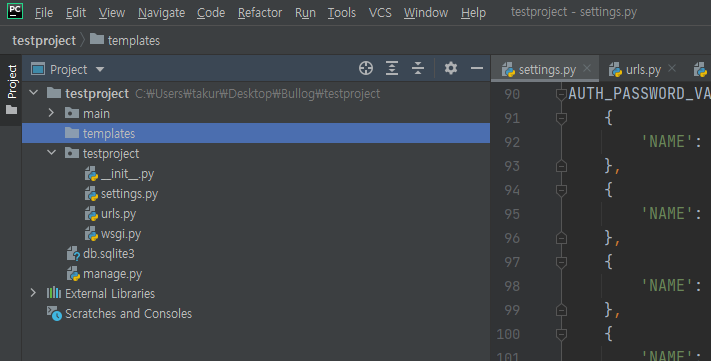The image size is (711, 361).
Task: Expand External Libraries node
Action: pyautogui.click(x=33, y=293)
